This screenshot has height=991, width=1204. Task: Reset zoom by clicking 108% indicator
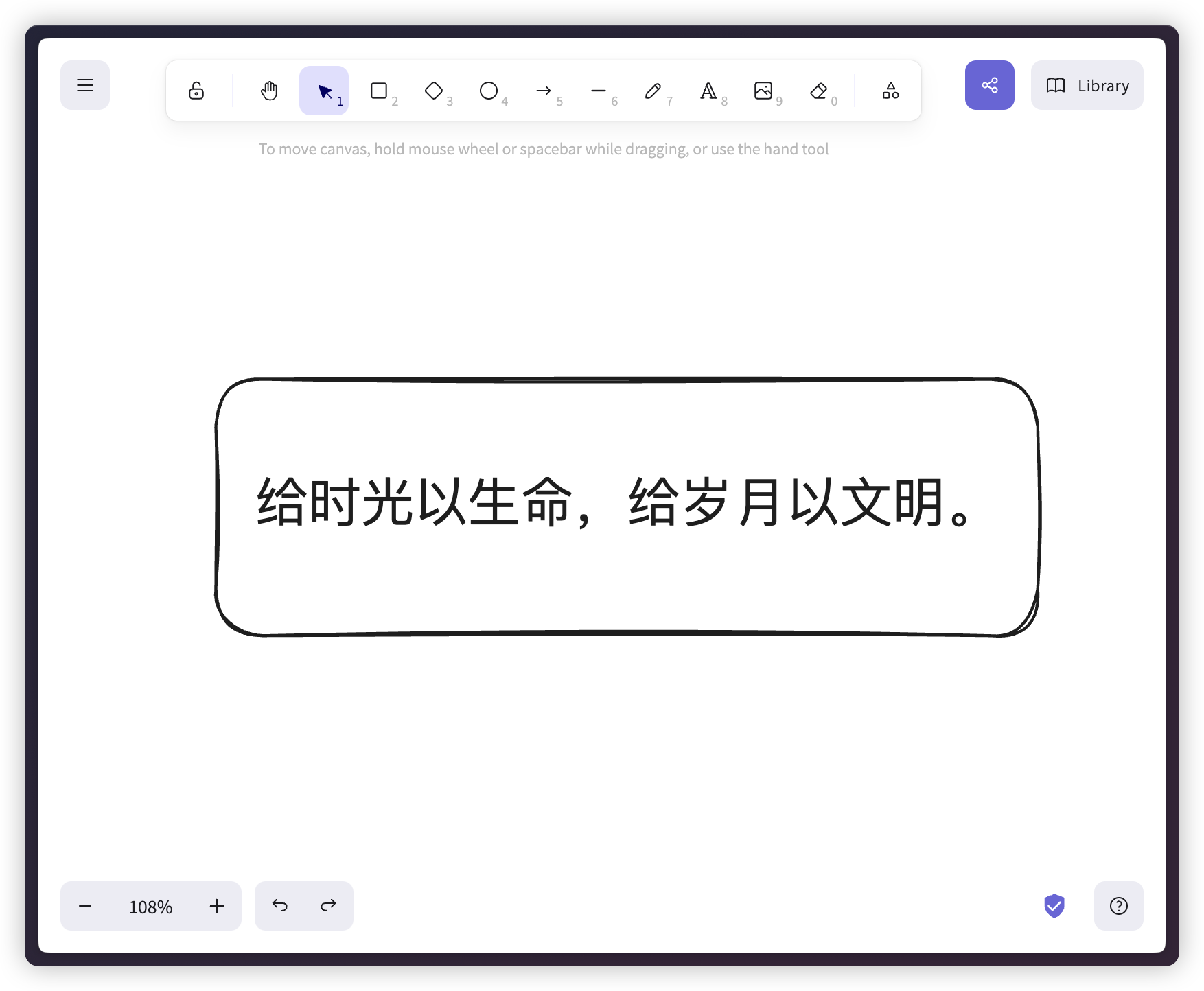tap(150, 906)
